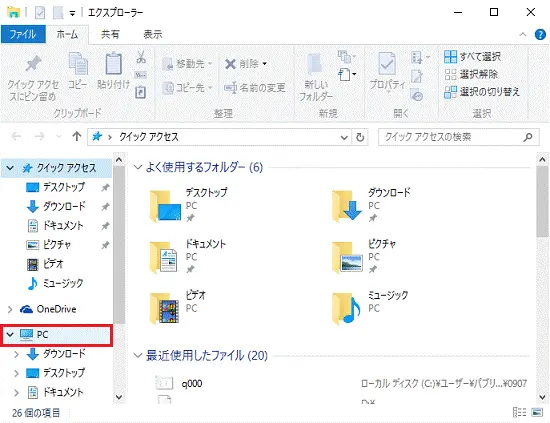Click the main pane scroll down arrow
Viewport: 550px width, 423px height.
[x=542, y=397]
